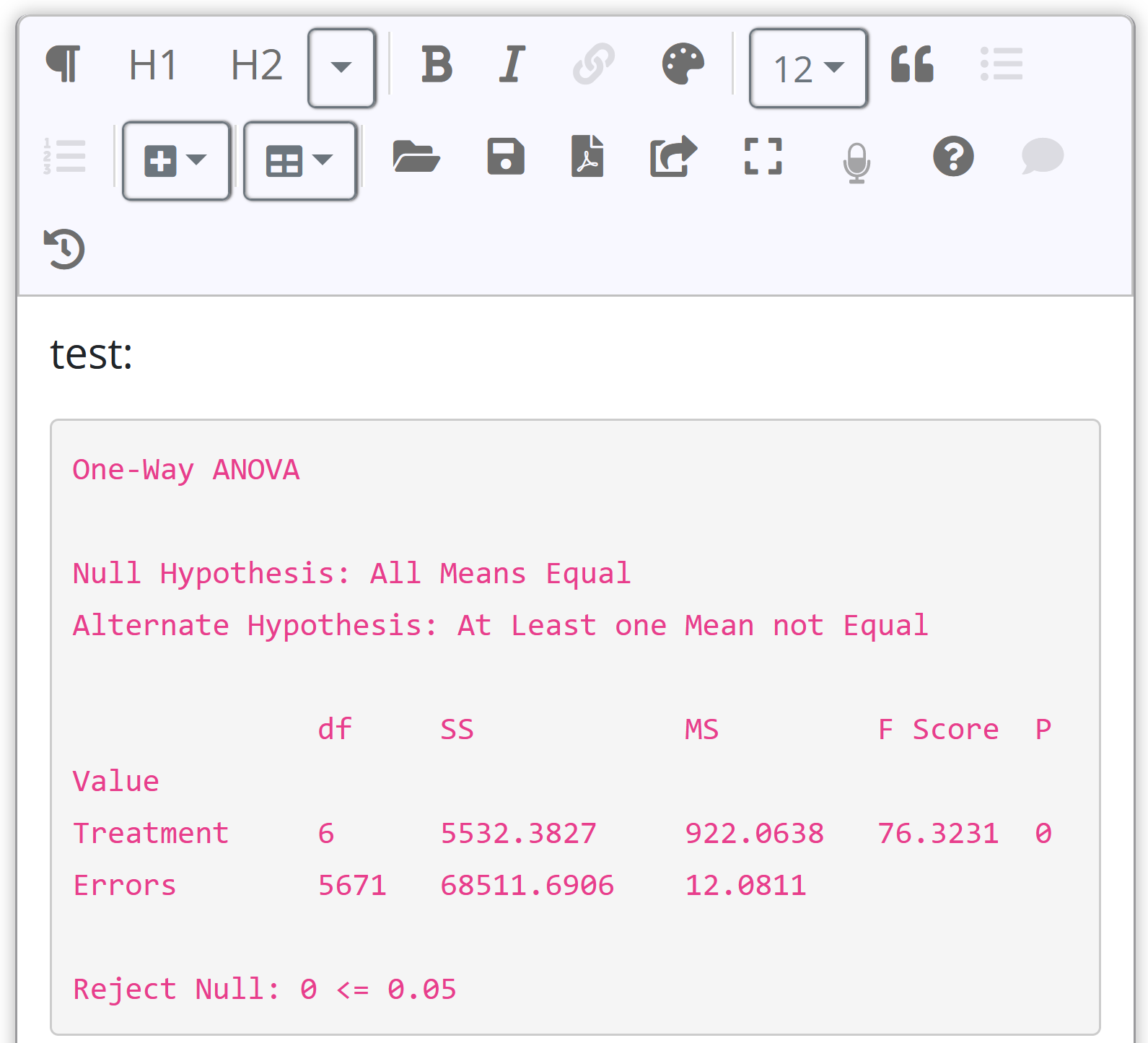Toggle fullscreen mode

click(x=763, y=156)
